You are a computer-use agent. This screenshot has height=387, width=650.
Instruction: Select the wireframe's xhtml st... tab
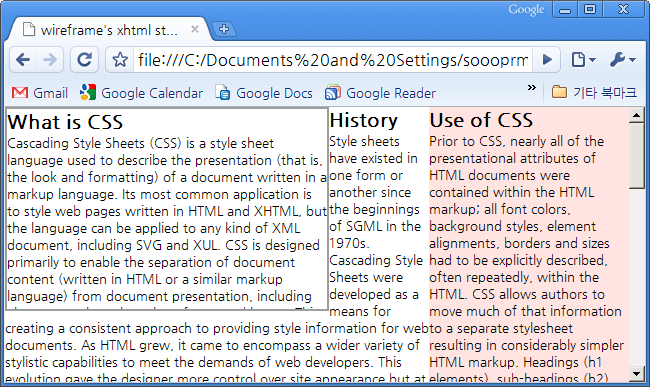coord(110,30)
